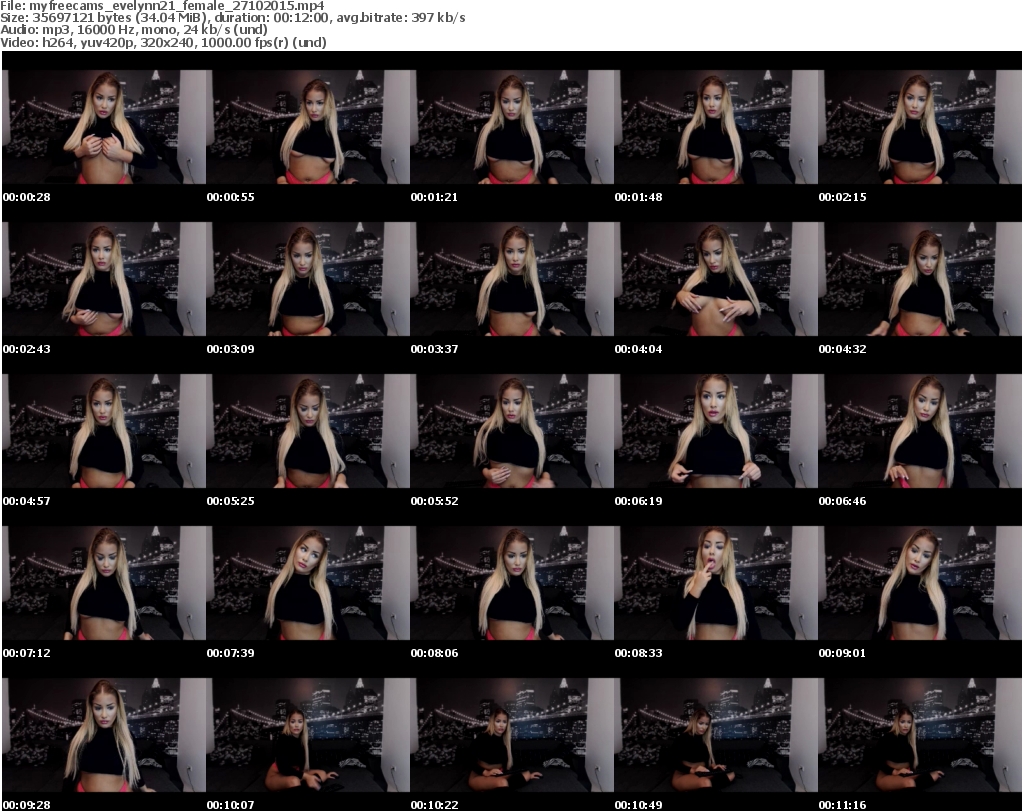Screen dimensions: 1024x811
Task: Open the frame at 00:03:09
Action: [x=308, y=279]
